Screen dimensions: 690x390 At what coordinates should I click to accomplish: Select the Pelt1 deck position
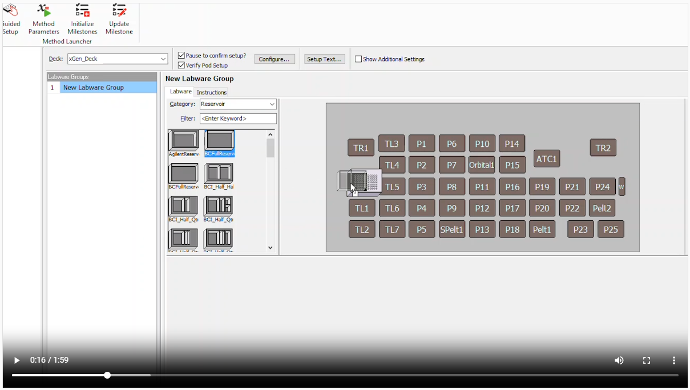tap(542, 229)
